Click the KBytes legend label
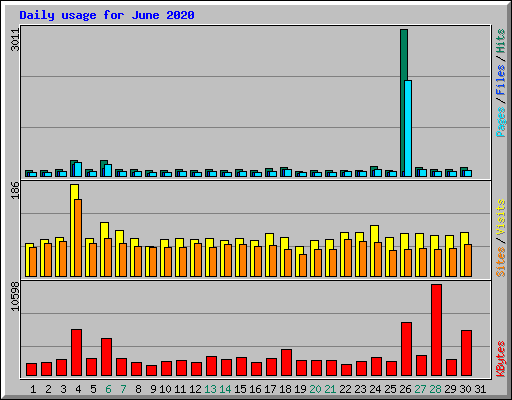The image size is (512, 400). 500,359
